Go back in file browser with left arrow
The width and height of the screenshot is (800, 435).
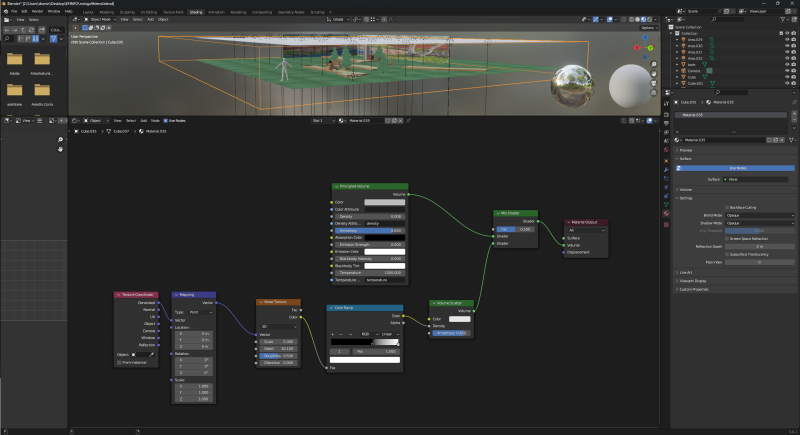click(x=8, y=30)
